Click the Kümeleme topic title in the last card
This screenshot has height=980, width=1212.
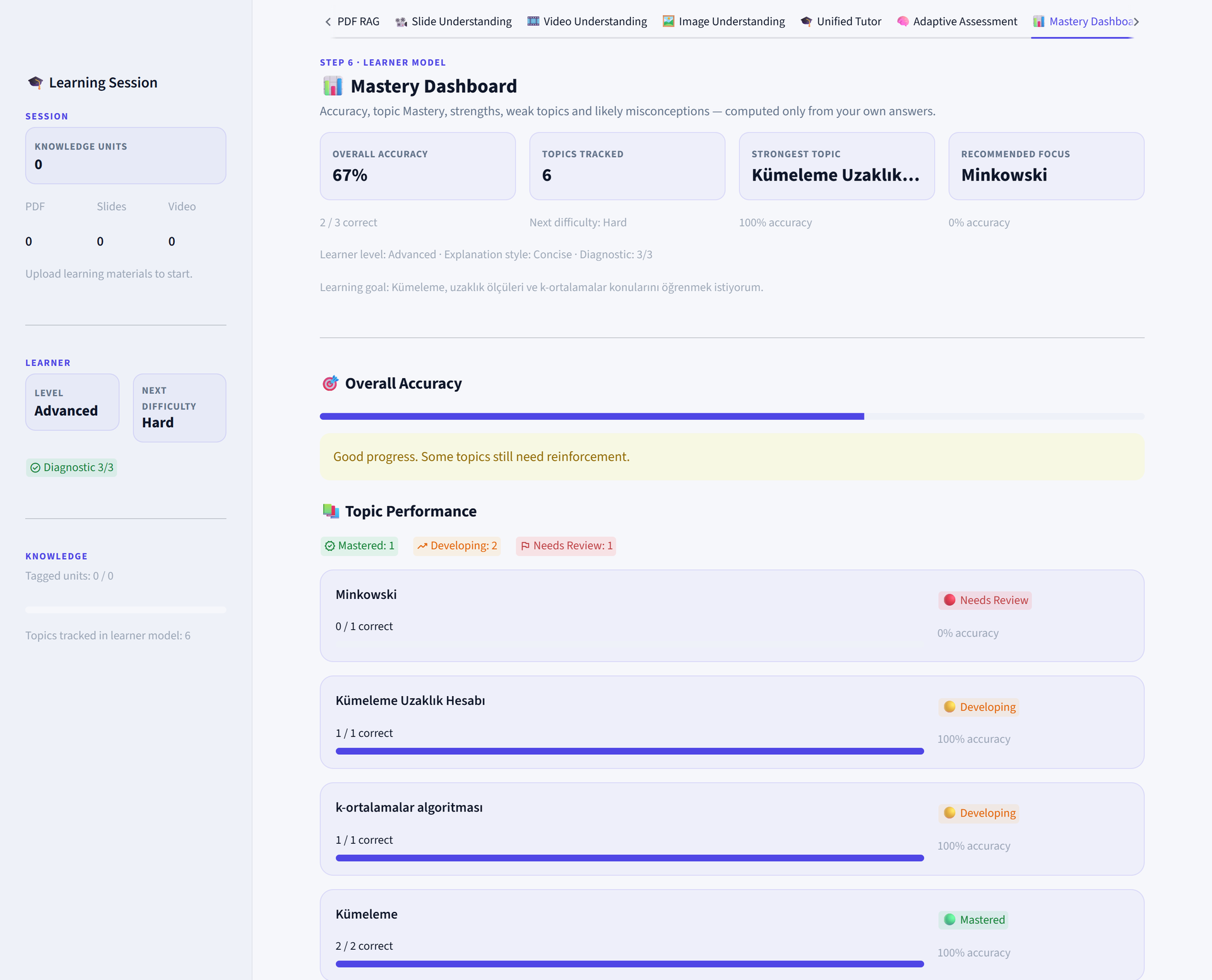click(367, 914)
